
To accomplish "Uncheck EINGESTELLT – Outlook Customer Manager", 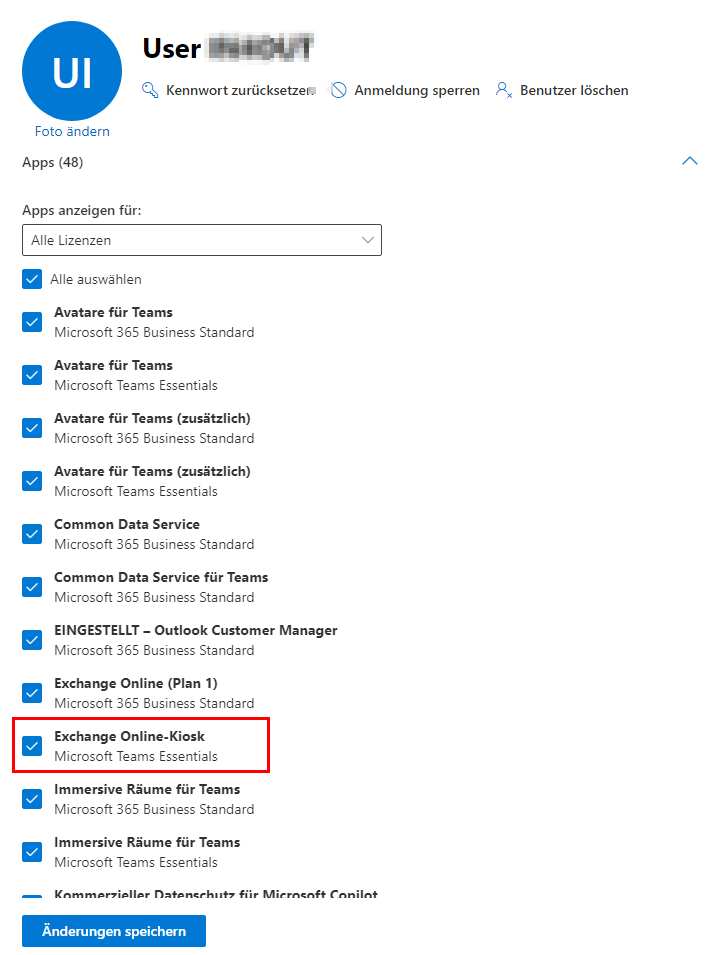I will coord(32,640).
